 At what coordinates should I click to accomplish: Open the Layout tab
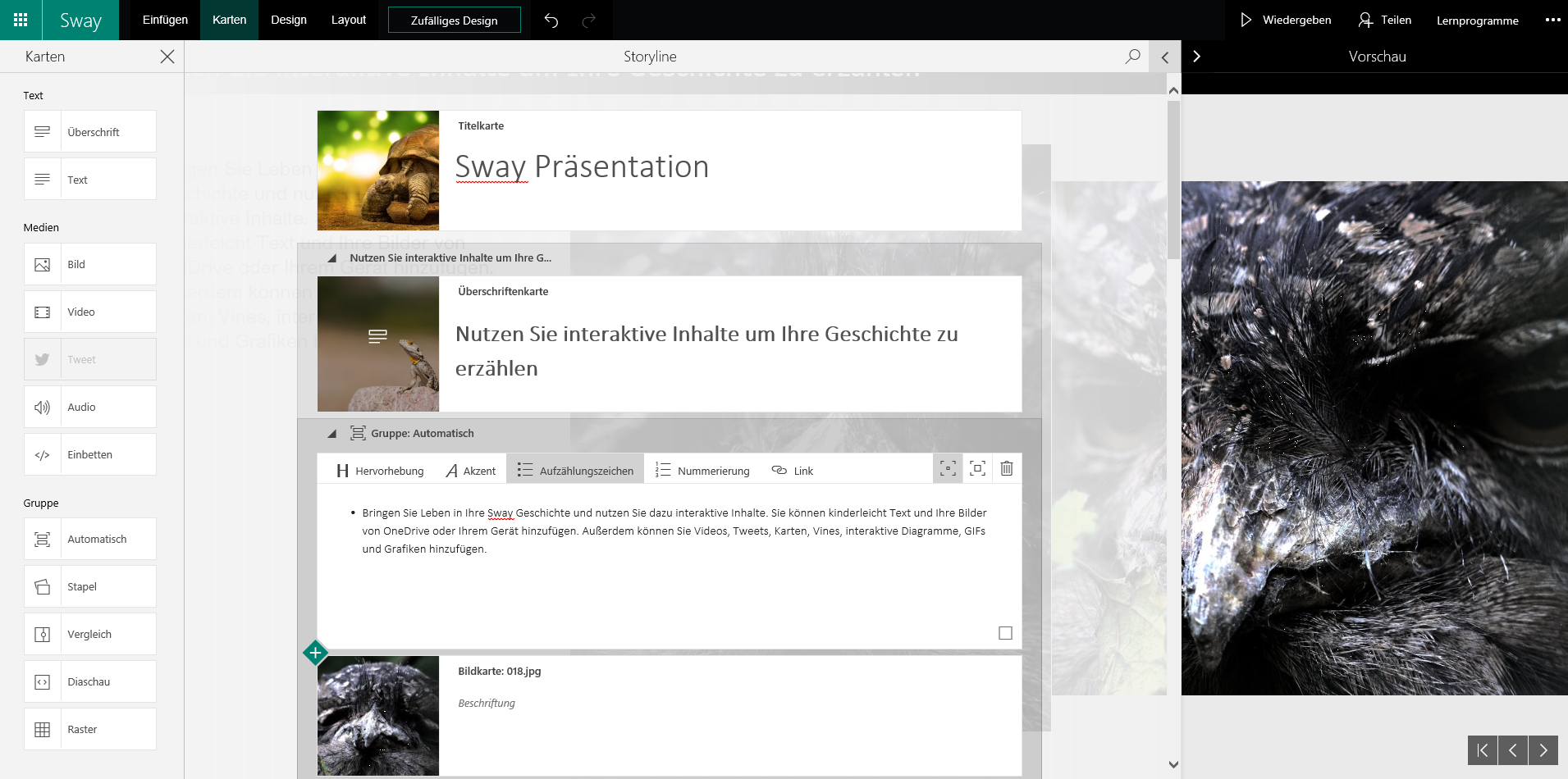(349, 20)
